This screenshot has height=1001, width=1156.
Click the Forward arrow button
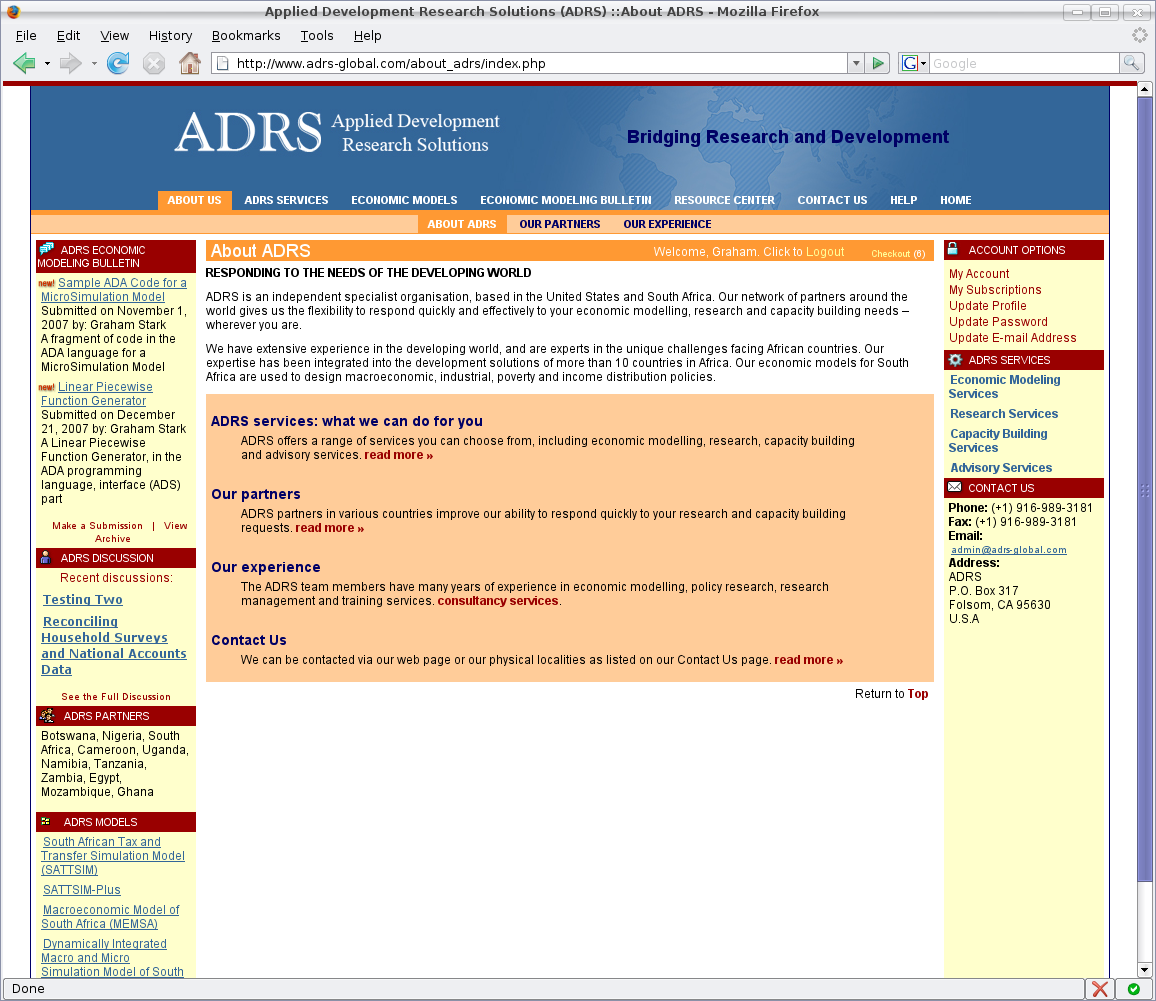point(70,64)
